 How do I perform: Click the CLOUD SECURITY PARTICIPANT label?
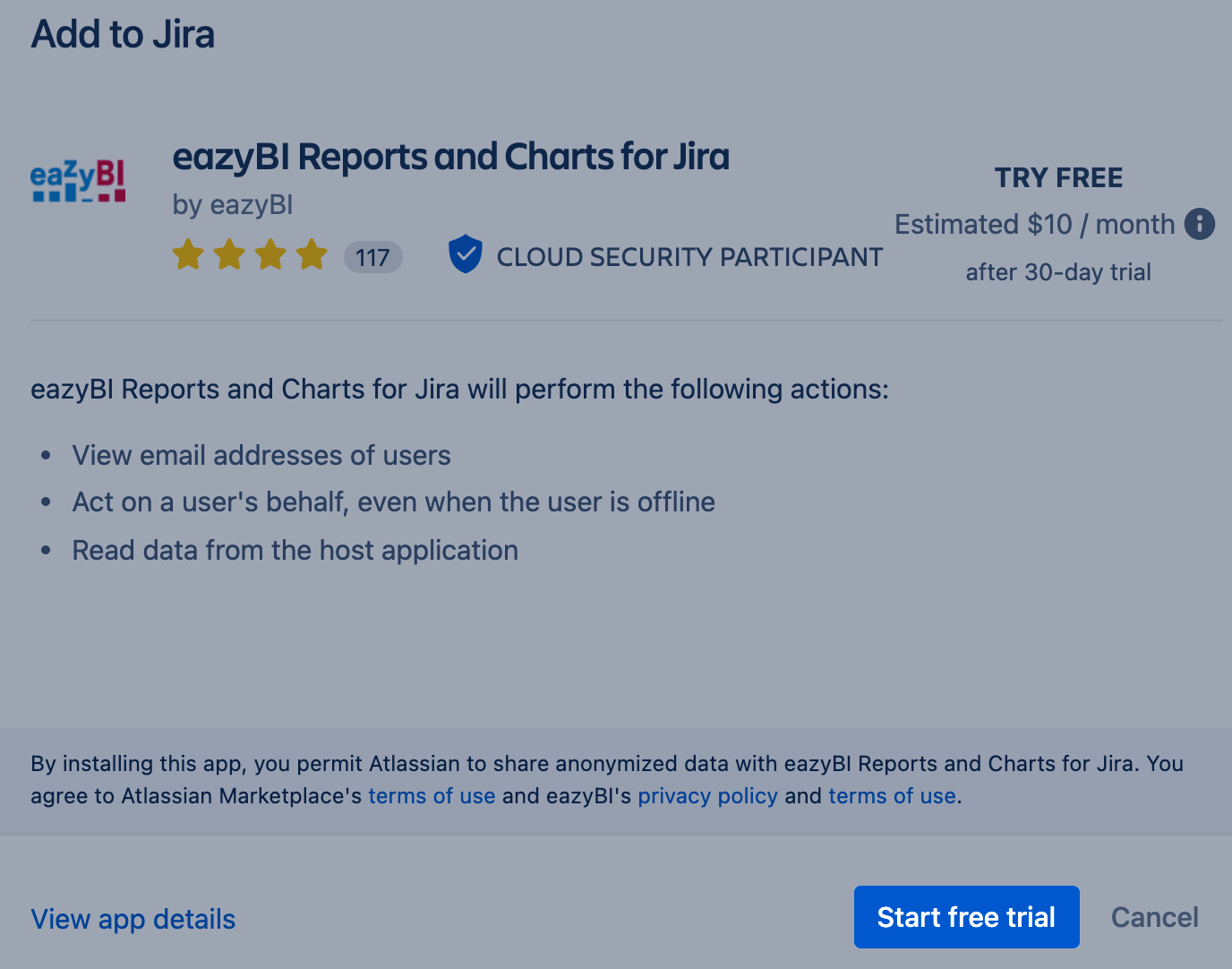689,257
